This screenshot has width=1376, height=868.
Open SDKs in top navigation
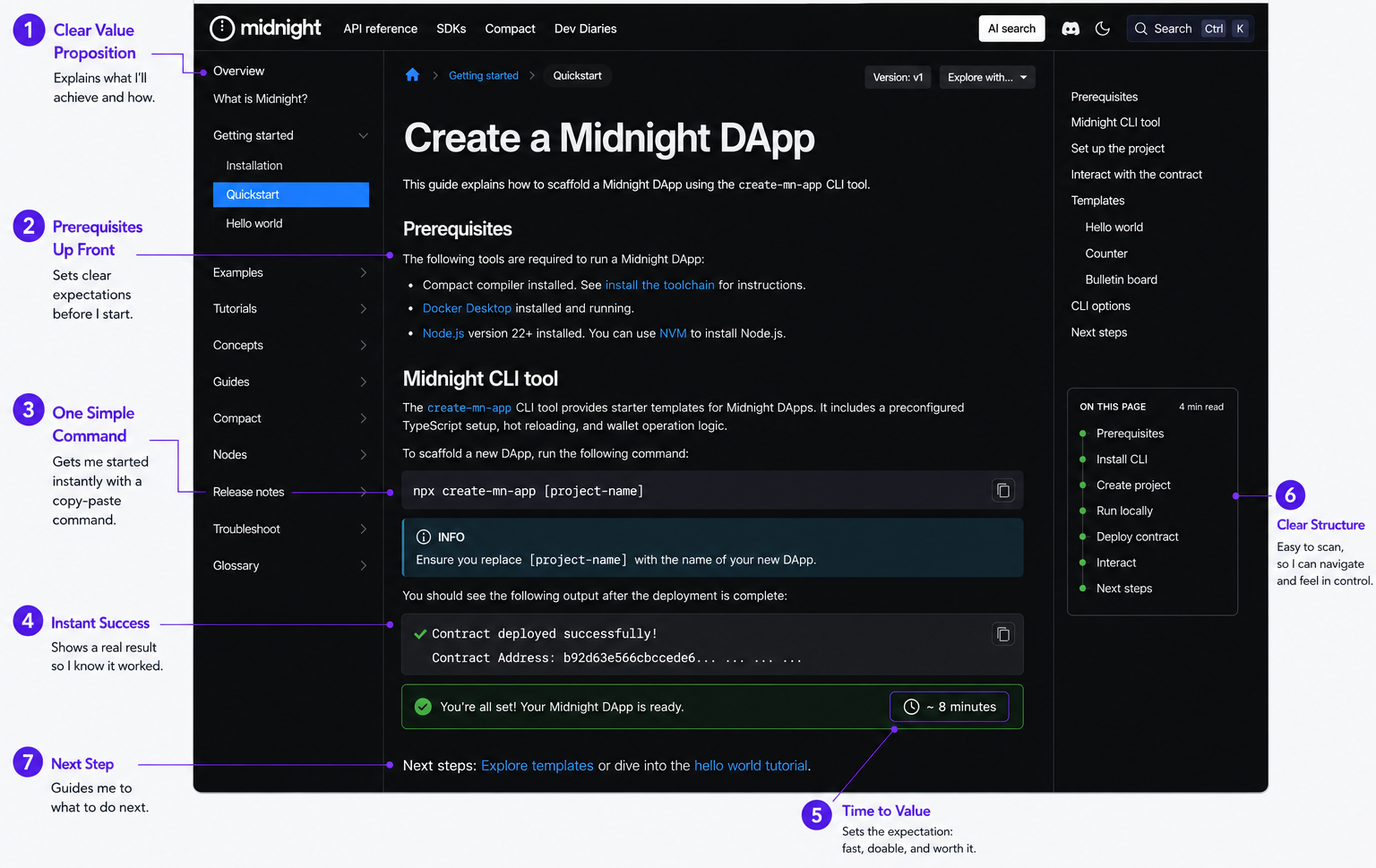coord(451,29)
